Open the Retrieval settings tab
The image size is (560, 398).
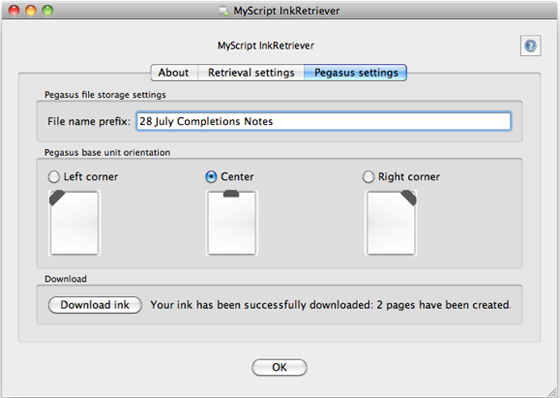coord(251,73)
